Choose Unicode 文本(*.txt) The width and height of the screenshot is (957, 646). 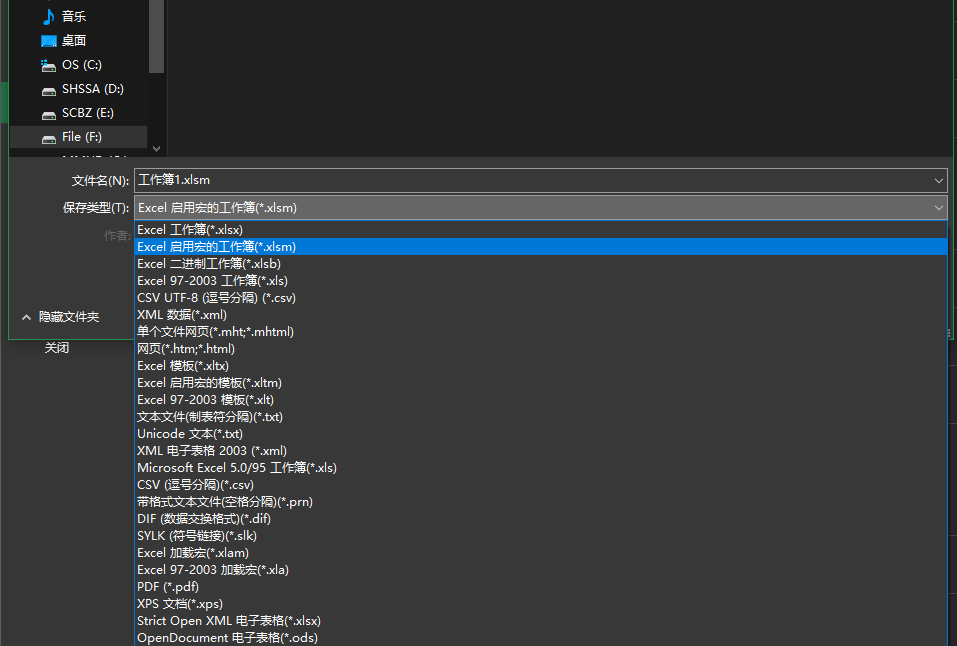pos(541,434)
